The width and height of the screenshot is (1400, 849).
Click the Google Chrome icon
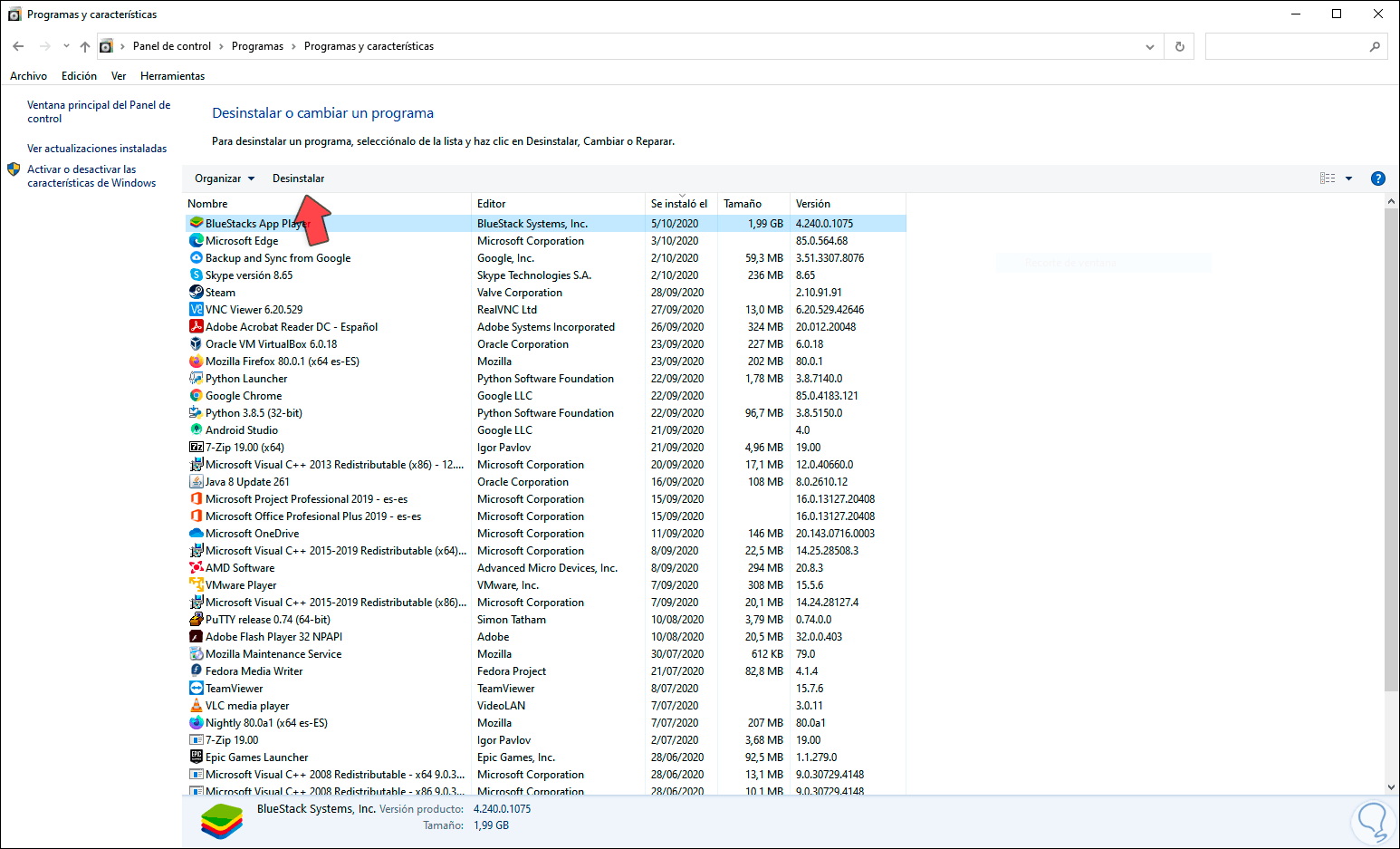click(x=196, y=396)
